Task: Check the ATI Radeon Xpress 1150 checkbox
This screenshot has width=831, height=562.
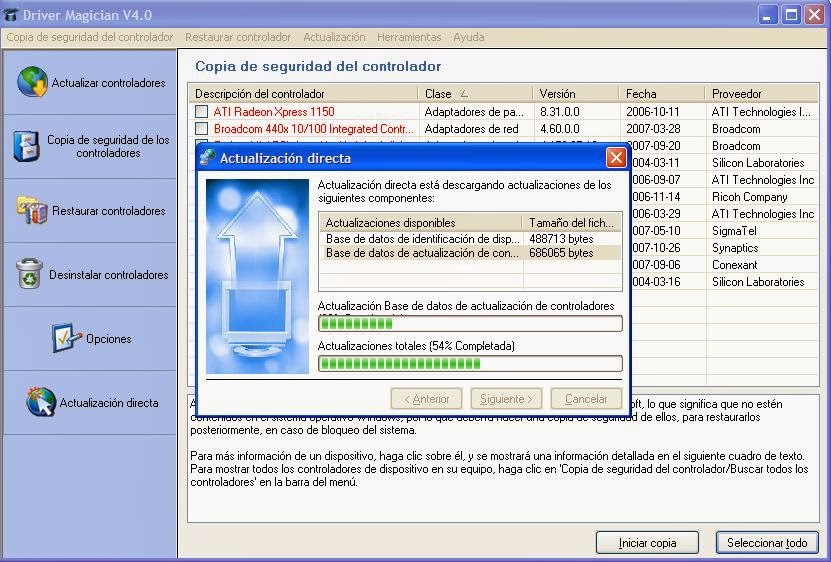Action: [x=202, y=112]
